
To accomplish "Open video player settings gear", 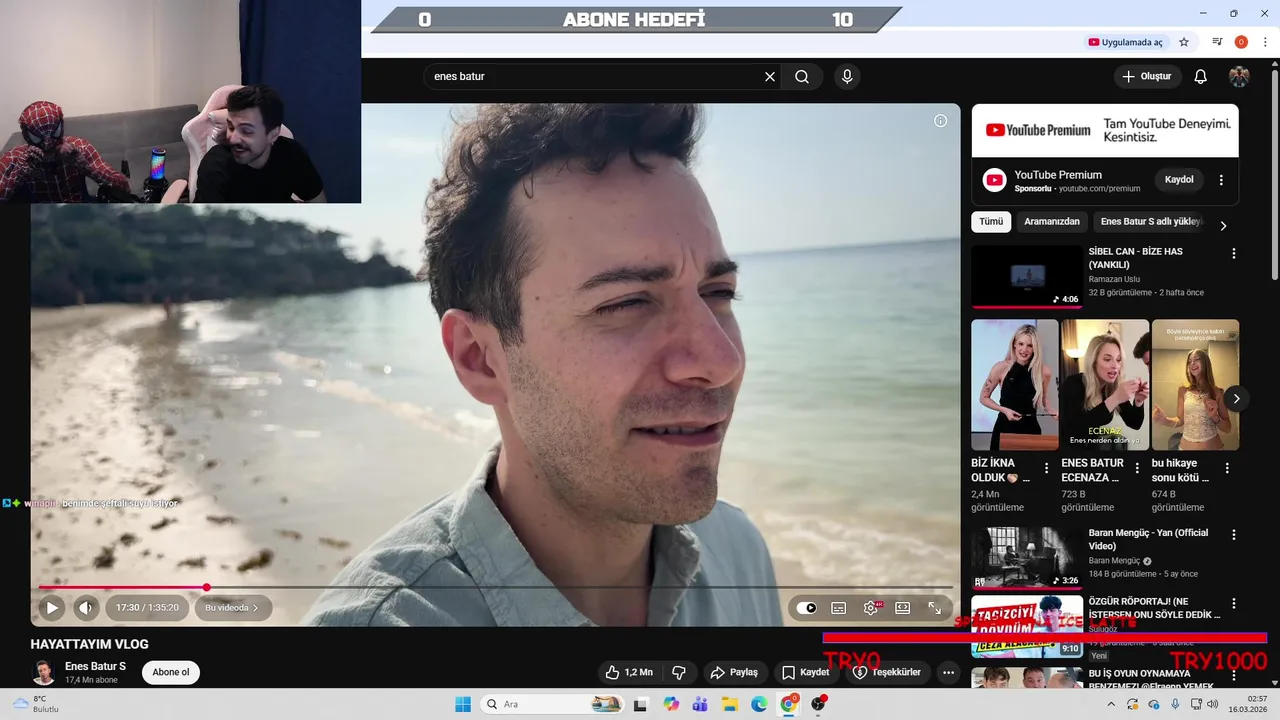I will click(871, 608).
